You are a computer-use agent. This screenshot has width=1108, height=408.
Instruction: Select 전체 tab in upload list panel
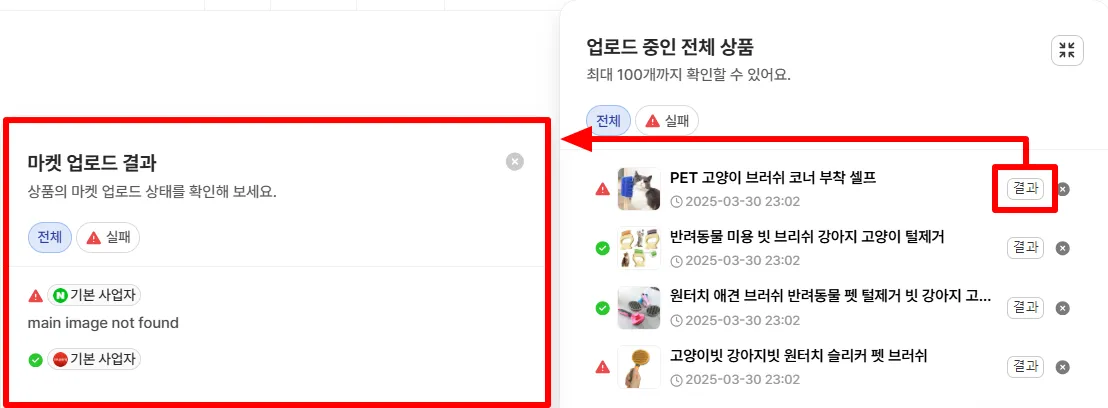coord(608,121)
